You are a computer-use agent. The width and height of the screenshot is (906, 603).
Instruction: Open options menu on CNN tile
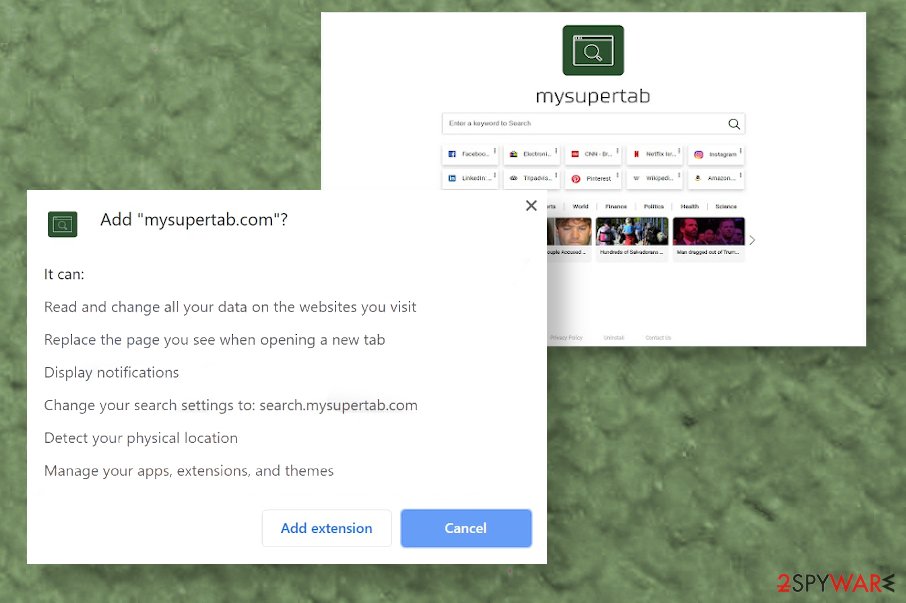click(x=617, y=151)
